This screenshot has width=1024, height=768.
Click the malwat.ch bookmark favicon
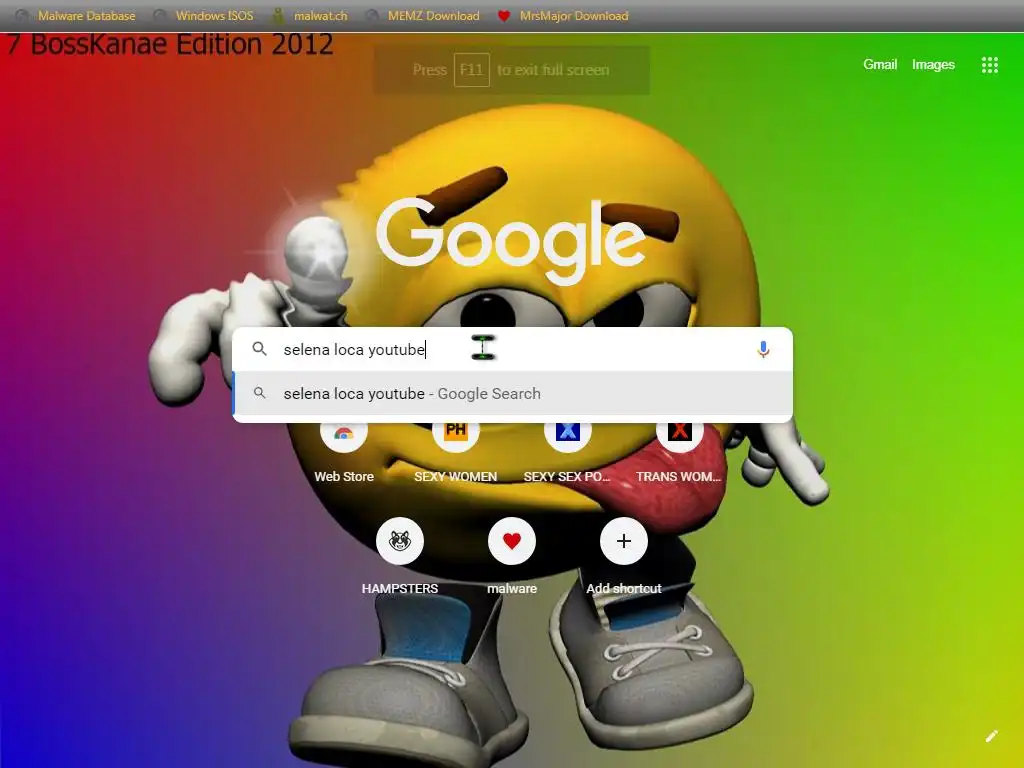pos(278,16)
